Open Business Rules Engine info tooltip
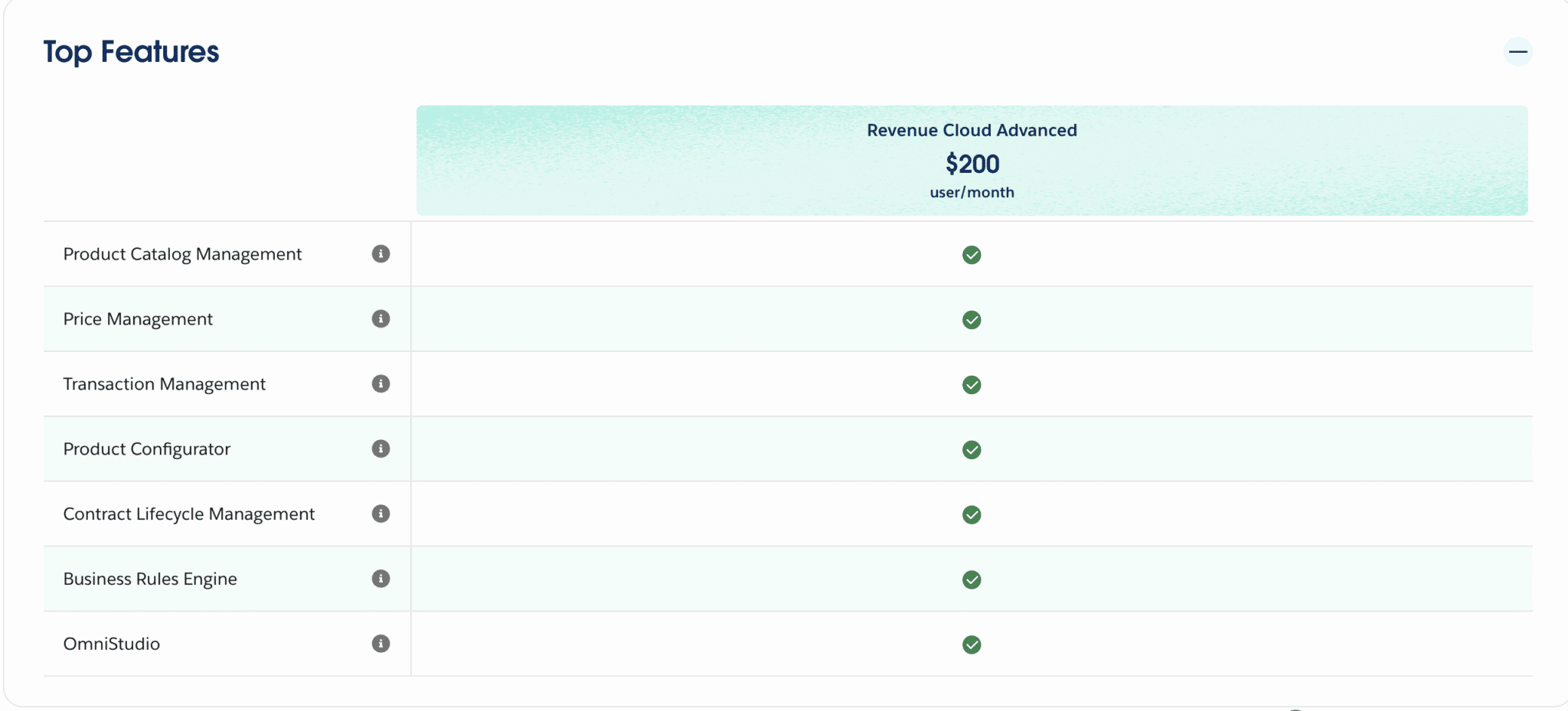Screen dimensions: 1568x711 [381, 579]
